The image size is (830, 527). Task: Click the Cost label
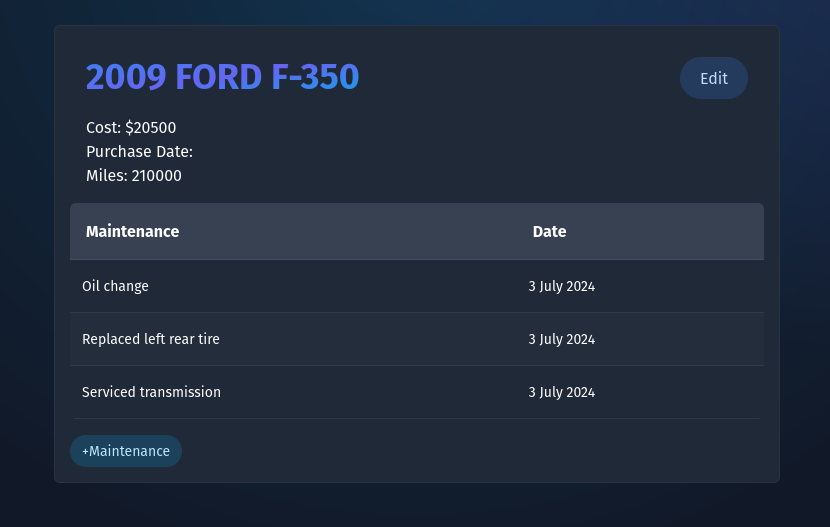click(103, 128)
